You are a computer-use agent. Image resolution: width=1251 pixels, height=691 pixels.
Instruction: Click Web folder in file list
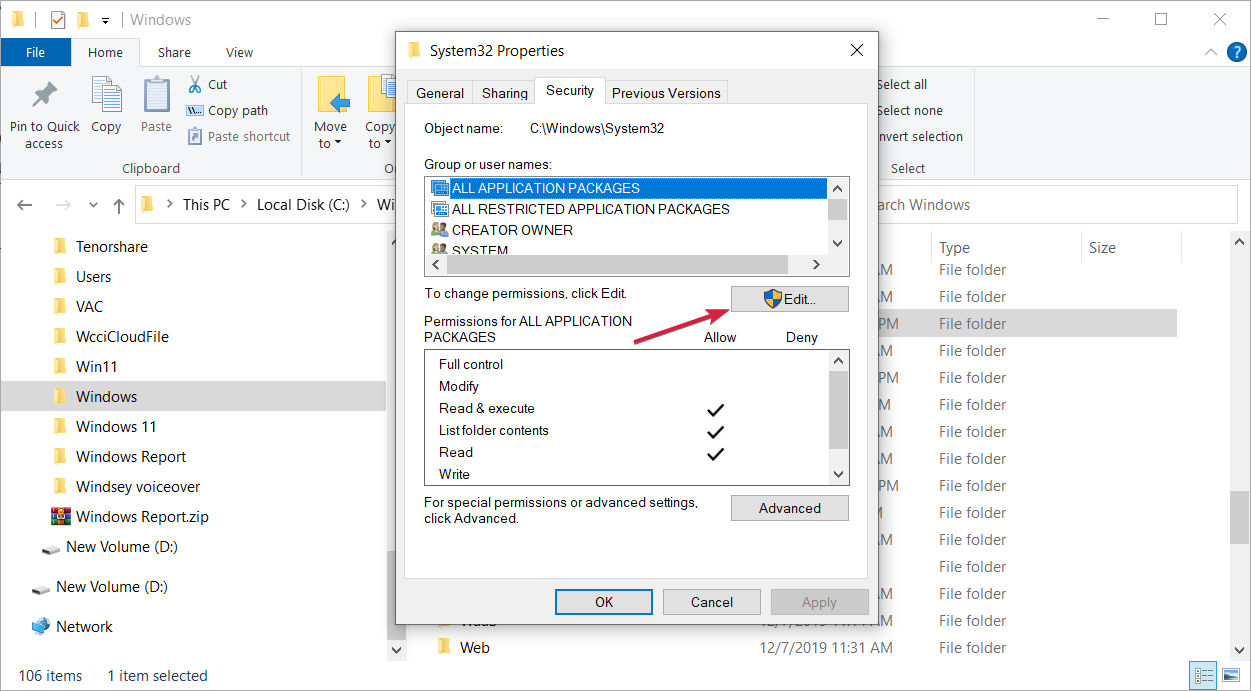point(474,648)
